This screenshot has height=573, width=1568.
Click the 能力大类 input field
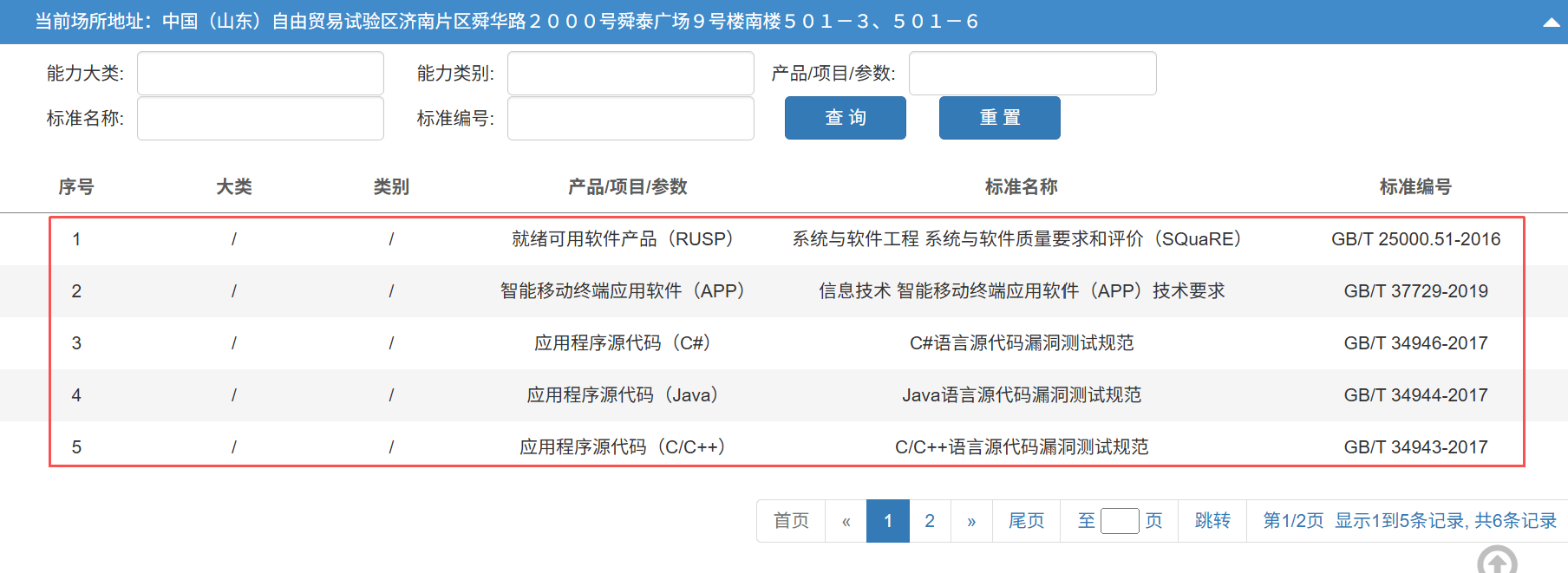pos(260,74)
